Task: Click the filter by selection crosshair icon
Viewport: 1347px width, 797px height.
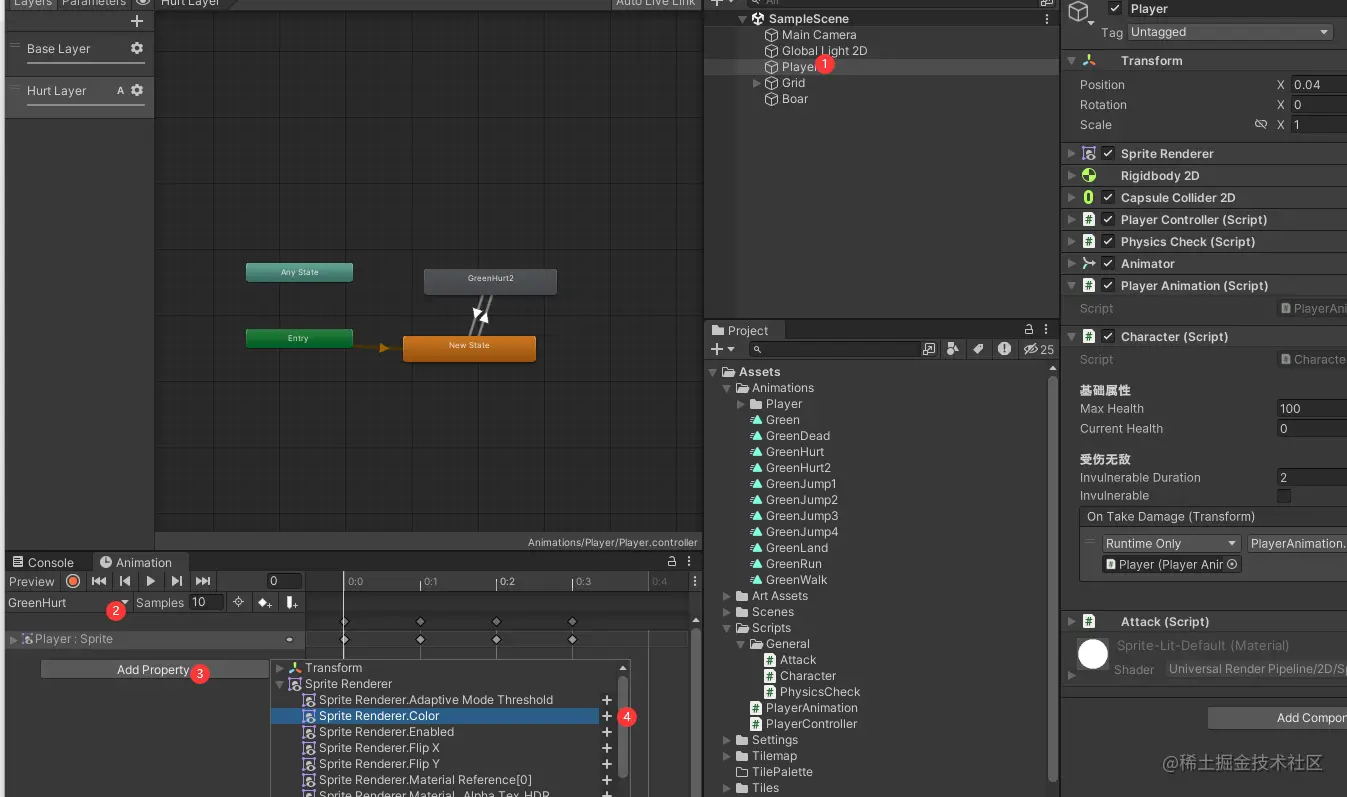Action: (238, 602)
